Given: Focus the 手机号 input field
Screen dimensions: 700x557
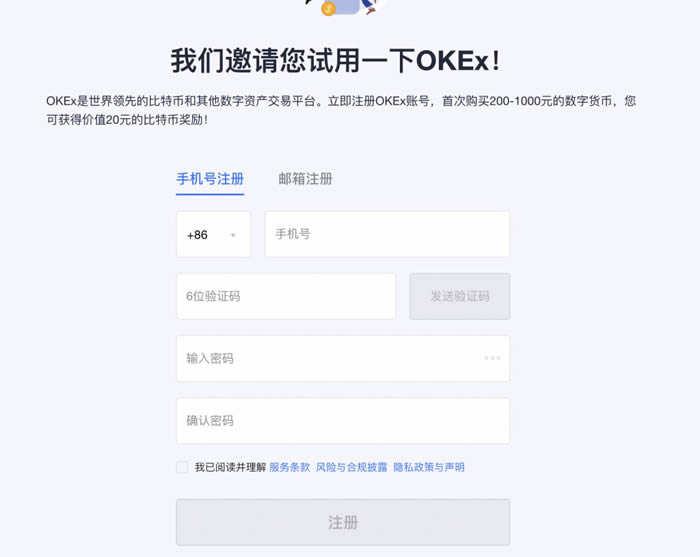Looking at the screenshot, I should pos(387,234).
